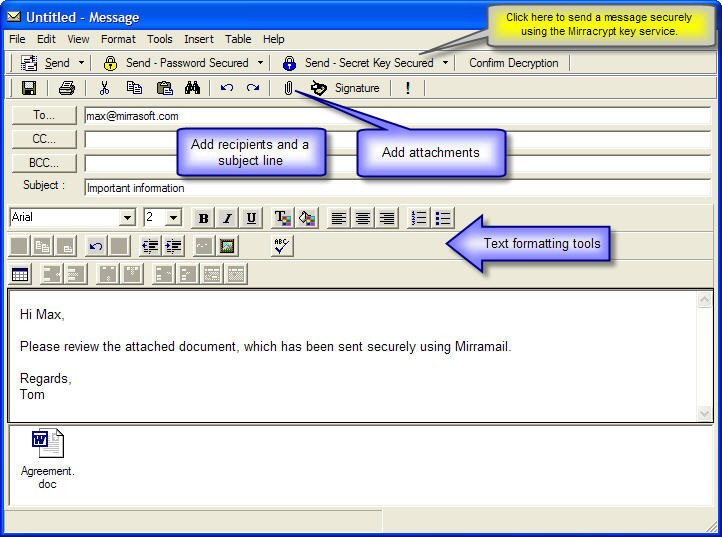Open the Table menu
Image resolution: width=722 pixels, height=537 pixels.
coord(238,39)
